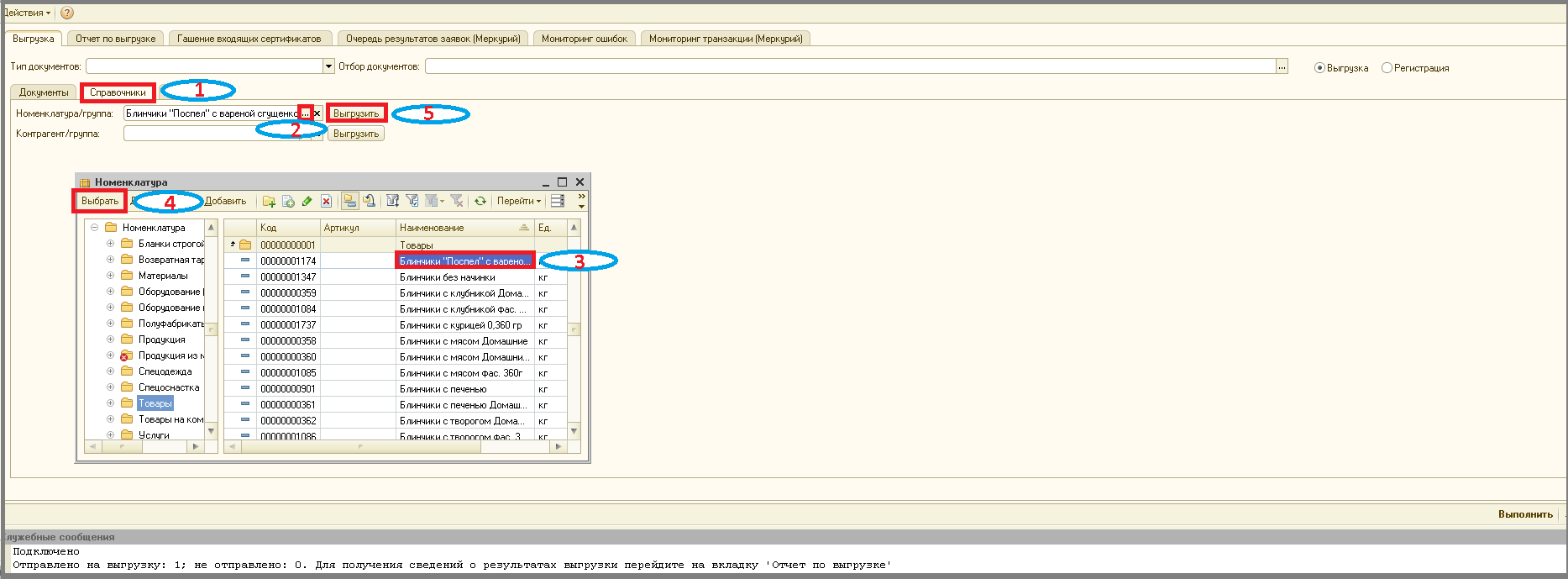This screenshot has height=579, width=1568.
Task: Open the help question mark icon
Action: [67, 13]
